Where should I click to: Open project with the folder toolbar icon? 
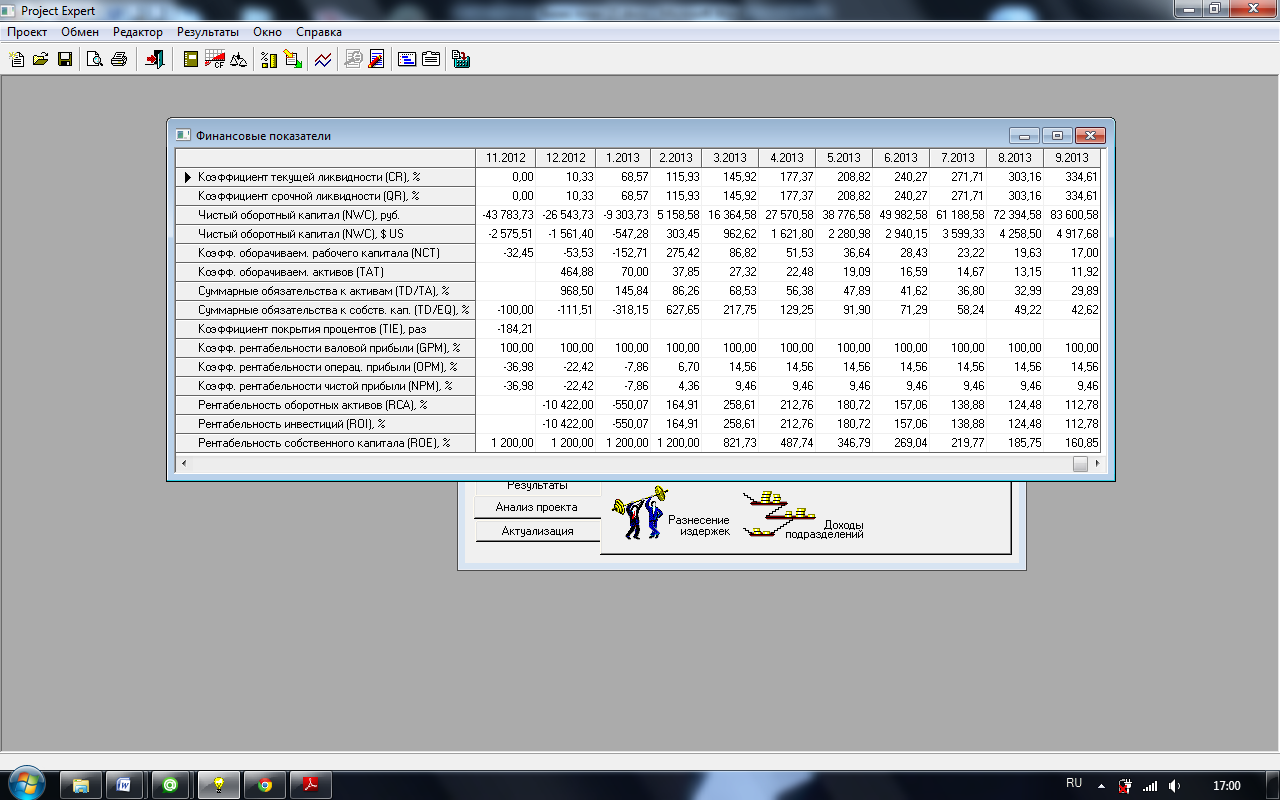[x=41, y=59]
